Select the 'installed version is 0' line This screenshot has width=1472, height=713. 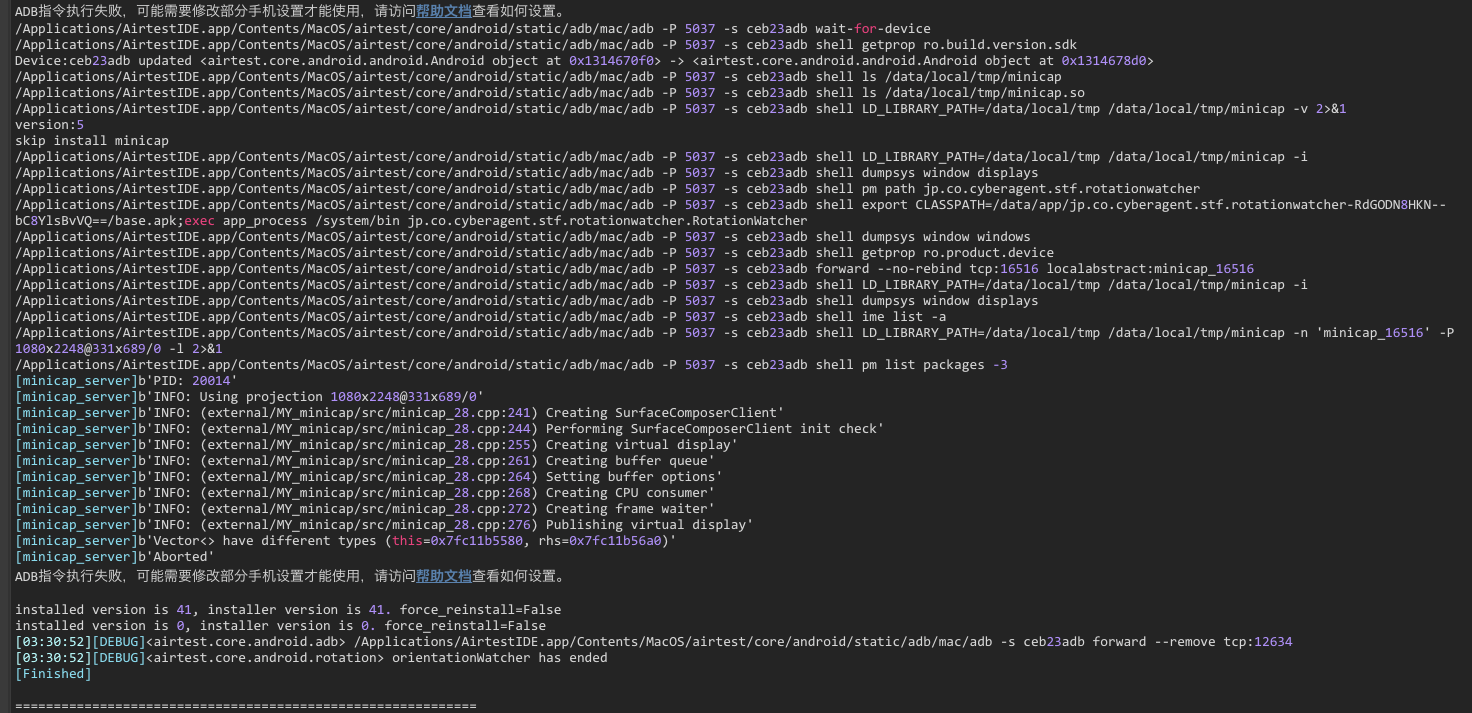[x=280, y=625]
